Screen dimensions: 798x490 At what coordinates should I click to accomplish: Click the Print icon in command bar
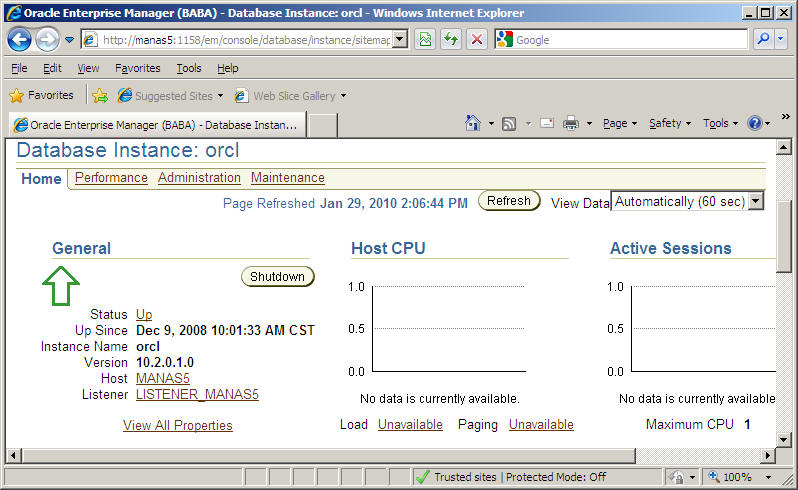[x=571, y=123]
